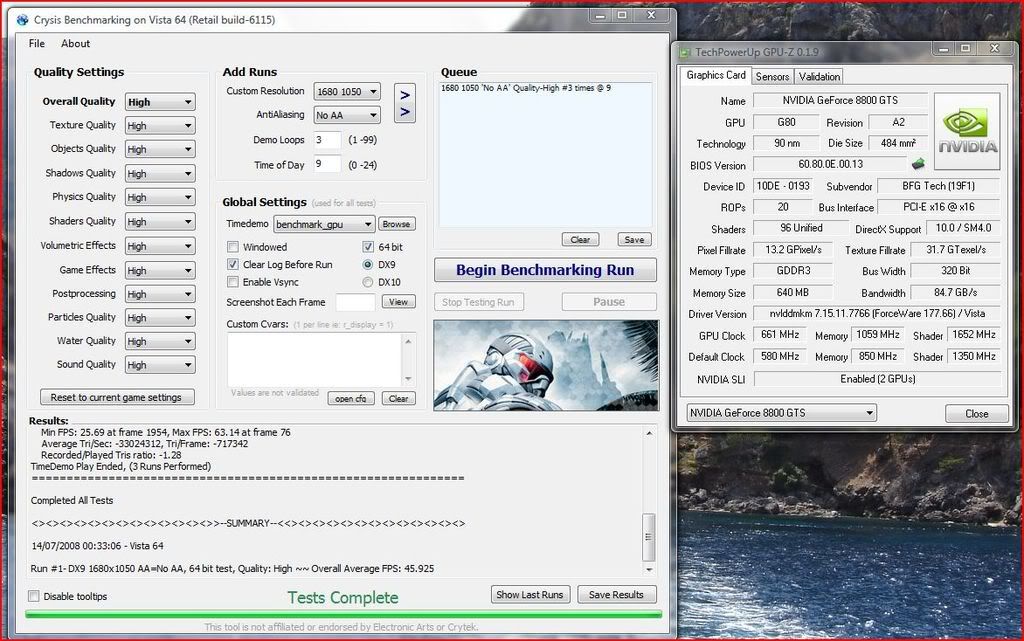
Task: Enable the Windowed checkbox
Action: [x=233, y=247]
